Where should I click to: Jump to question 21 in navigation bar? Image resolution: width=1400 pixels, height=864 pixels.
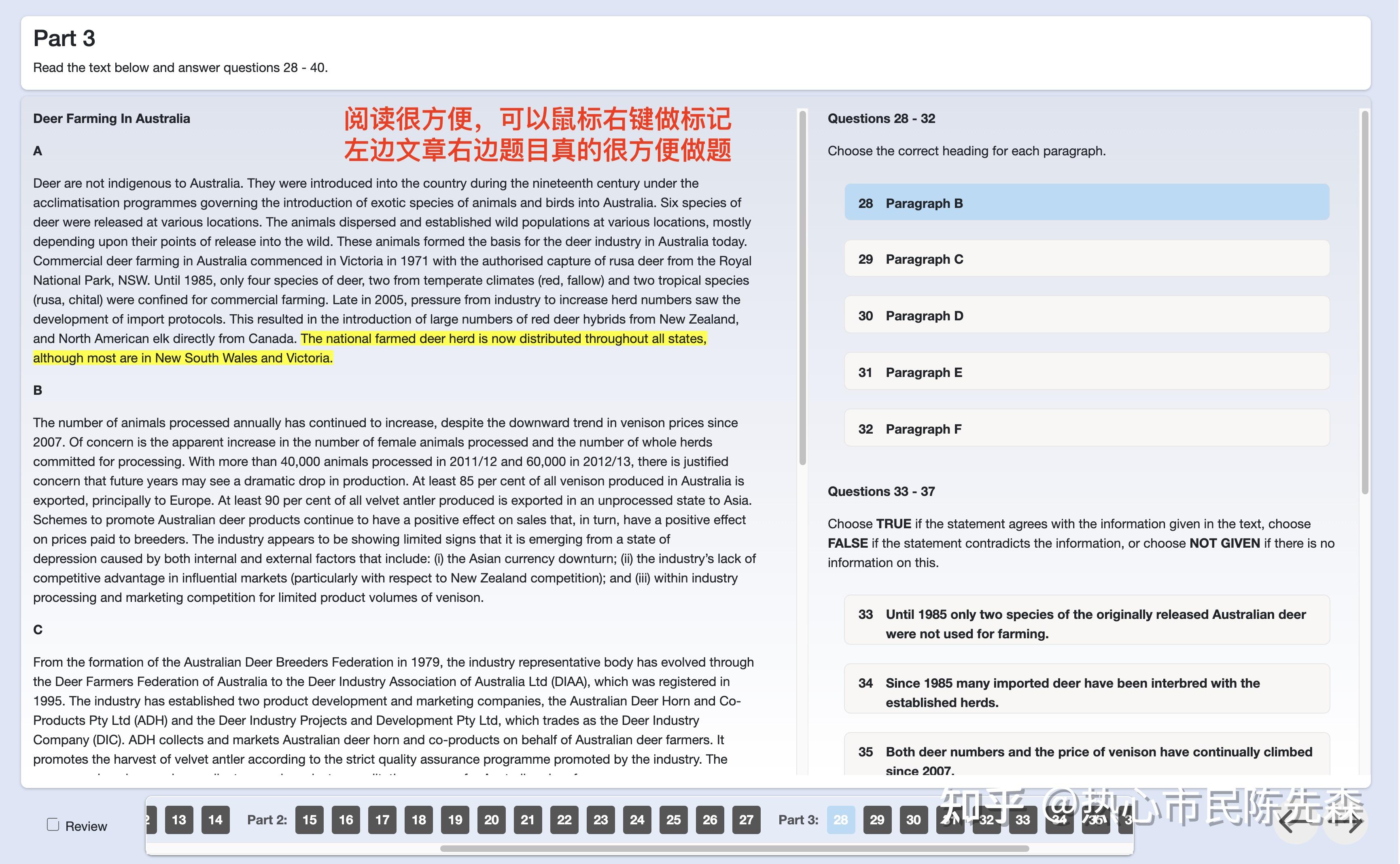(528, 820)
